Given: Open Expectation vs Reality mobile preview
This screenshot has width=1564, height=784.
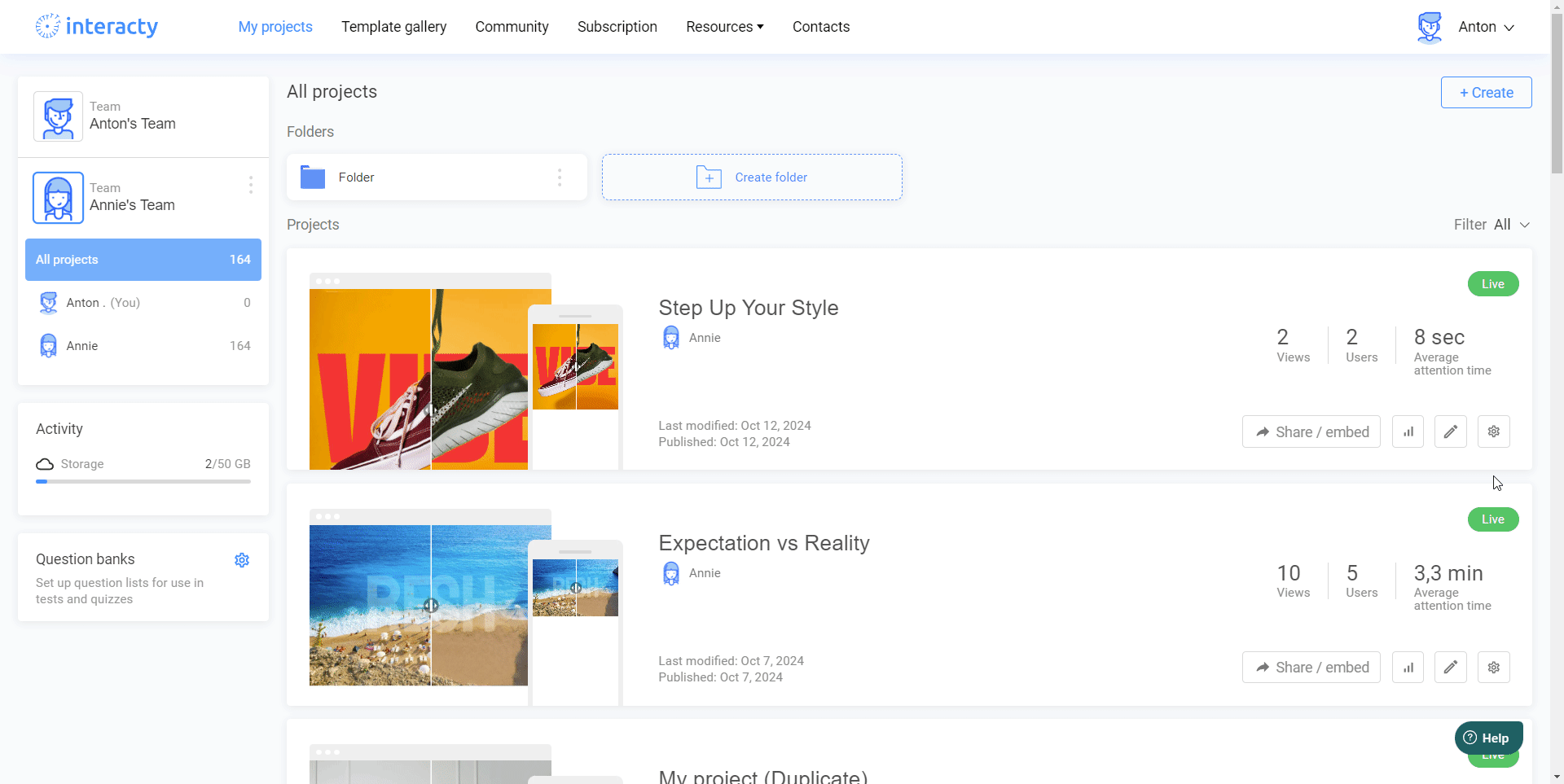Looking at the screenshot, I should coord(575,623).
